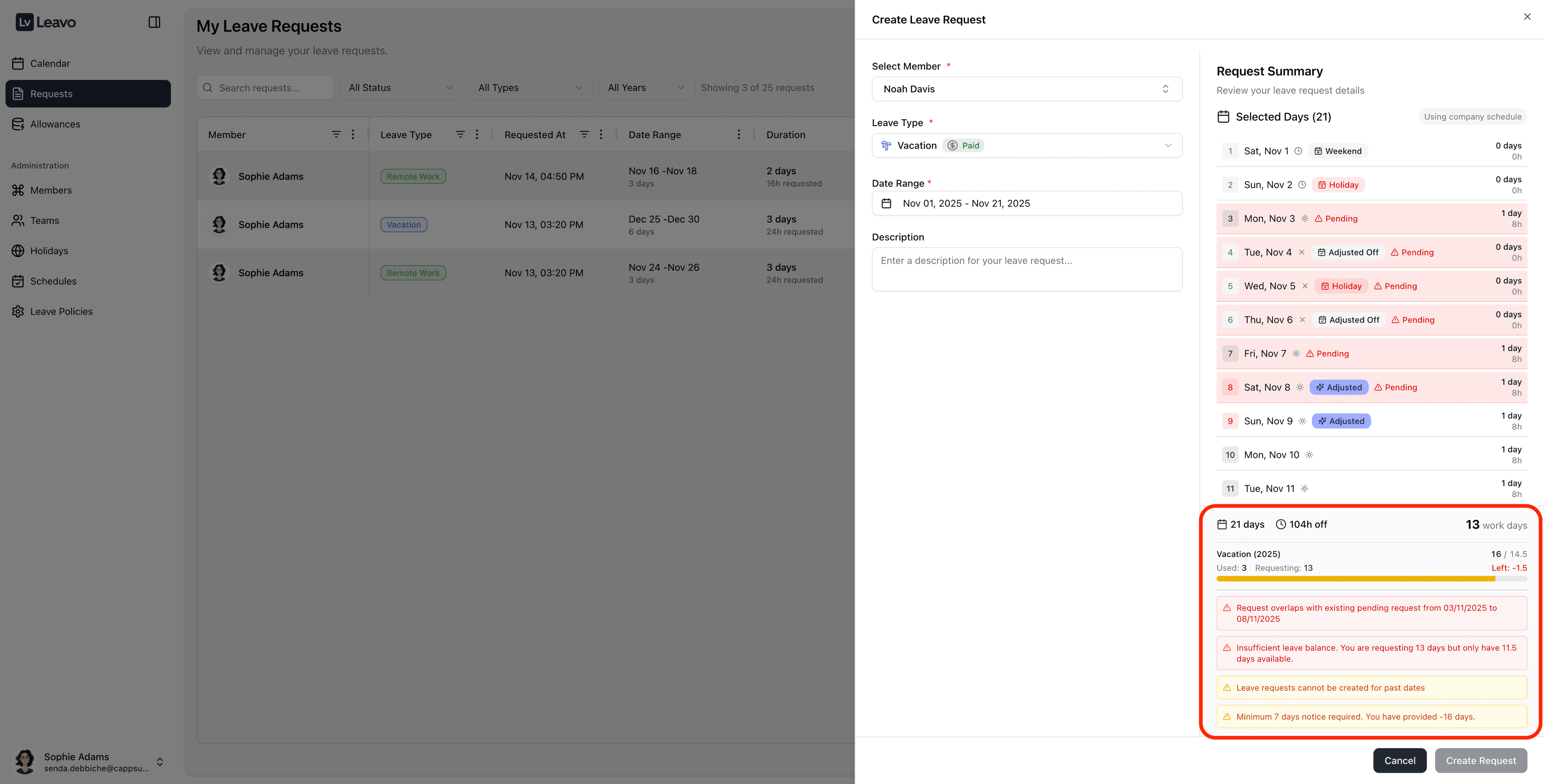Open the All Status filter dropdown
The height and width of the screenshot is (784, 1544).
400,88
